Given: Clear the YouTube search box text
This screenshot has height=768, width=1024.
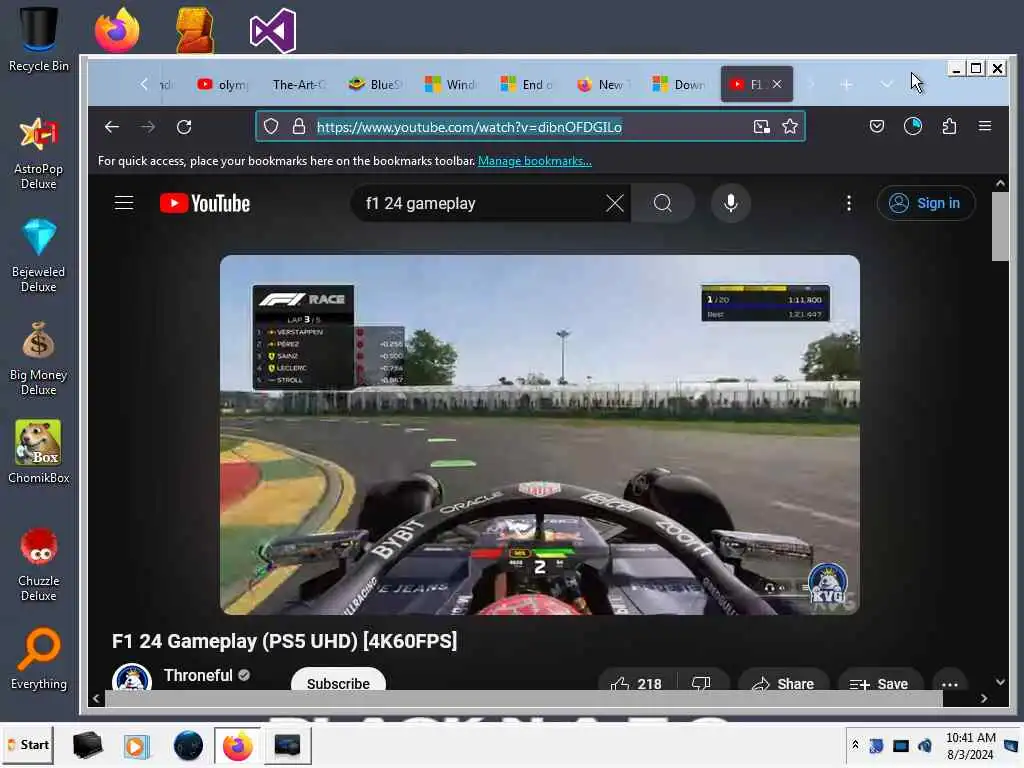Looking at the screenshot, I should pyautogui.click(x=615, y=203).
